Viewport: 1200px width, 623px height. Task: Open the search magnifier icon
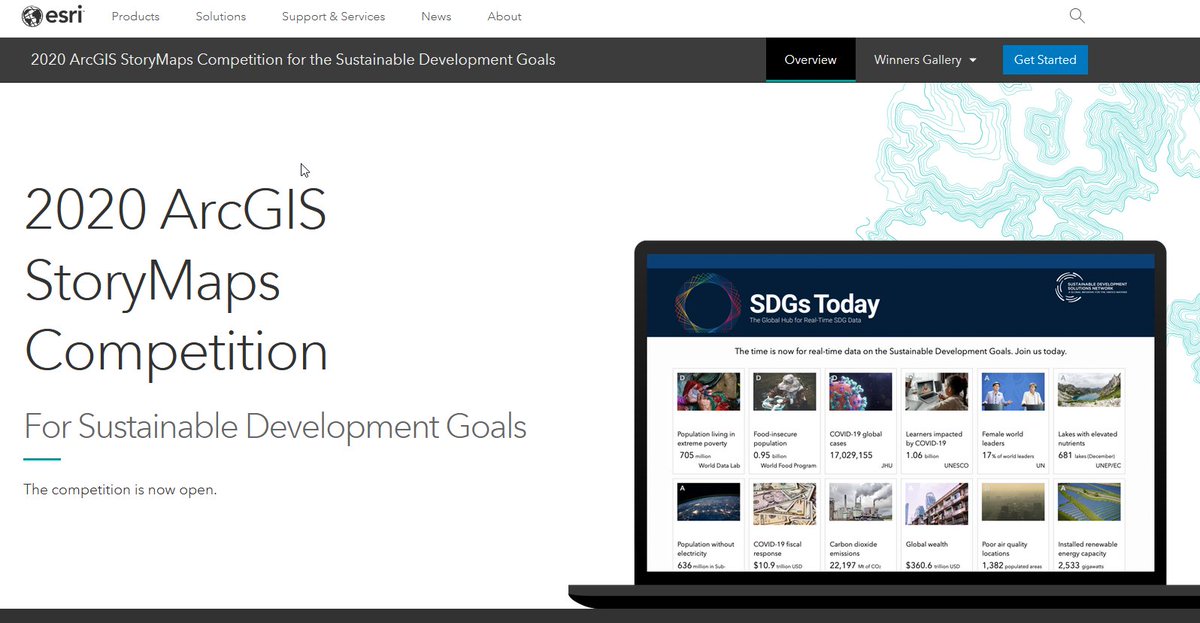click(1077, 16)
